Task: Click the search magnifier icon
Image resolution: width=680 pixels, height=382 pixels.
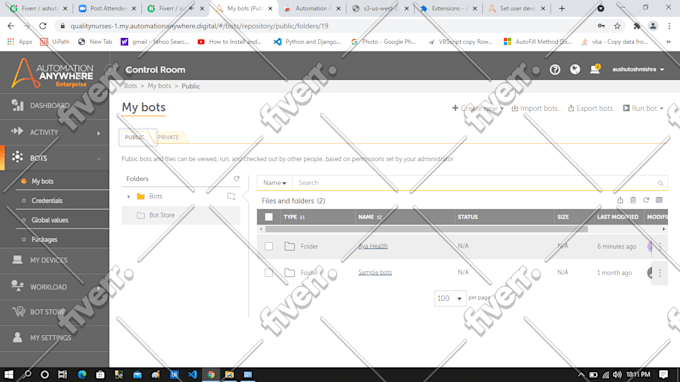Action: pos(660,183)
